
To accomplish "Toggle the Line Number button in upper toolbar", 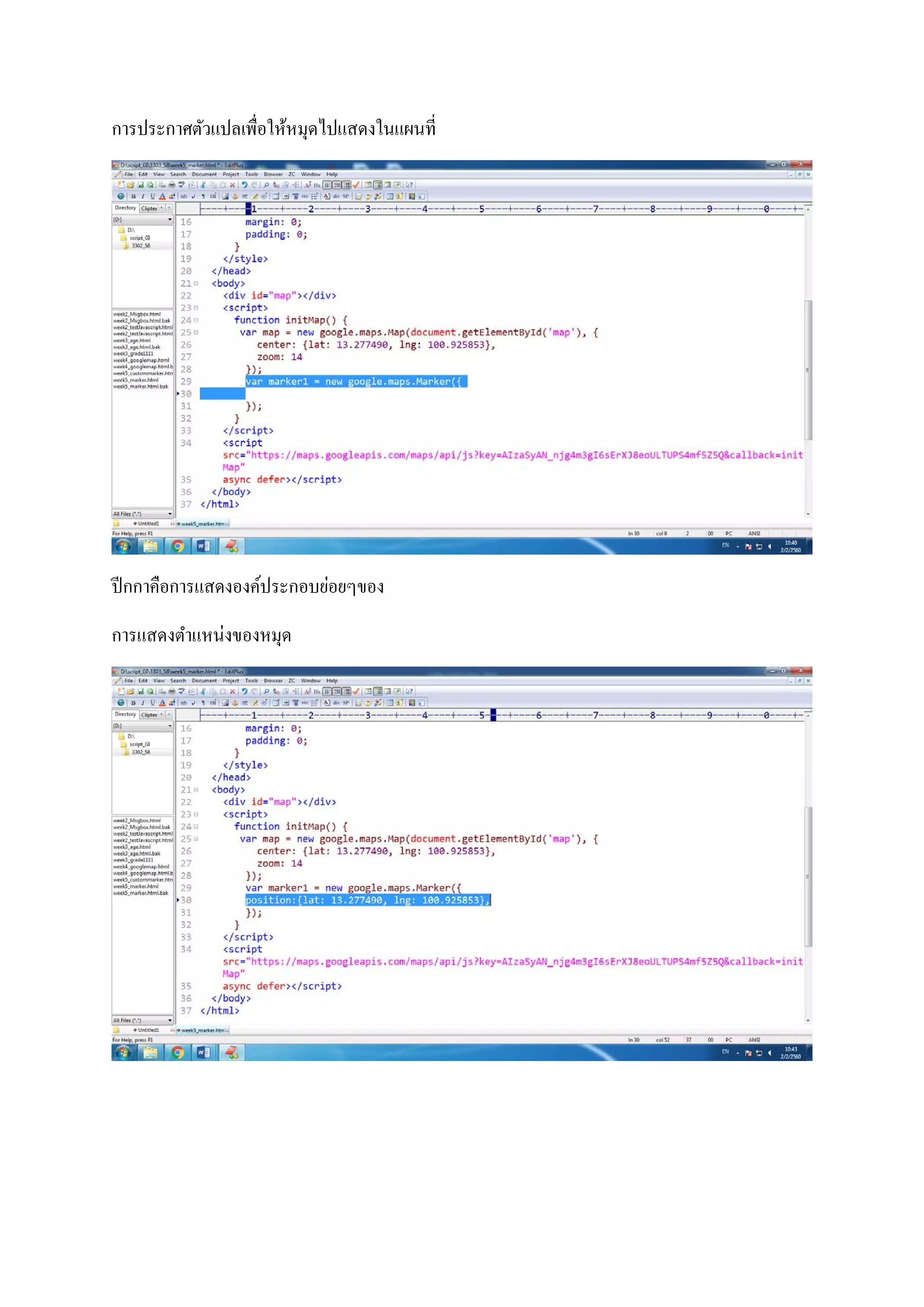I will tap(347, 185).
